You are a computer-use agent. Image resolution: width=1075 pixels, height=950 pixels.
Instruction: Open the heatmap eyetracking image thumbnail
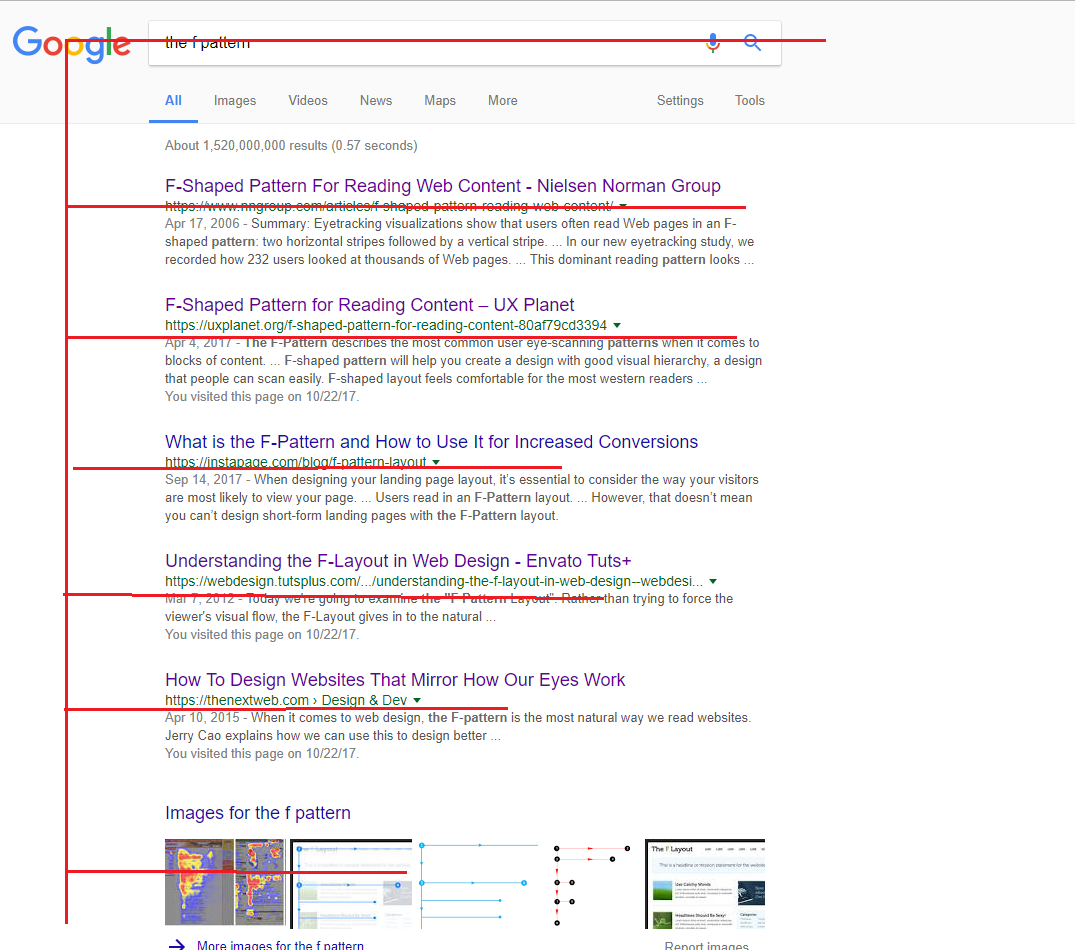[226, 882]
